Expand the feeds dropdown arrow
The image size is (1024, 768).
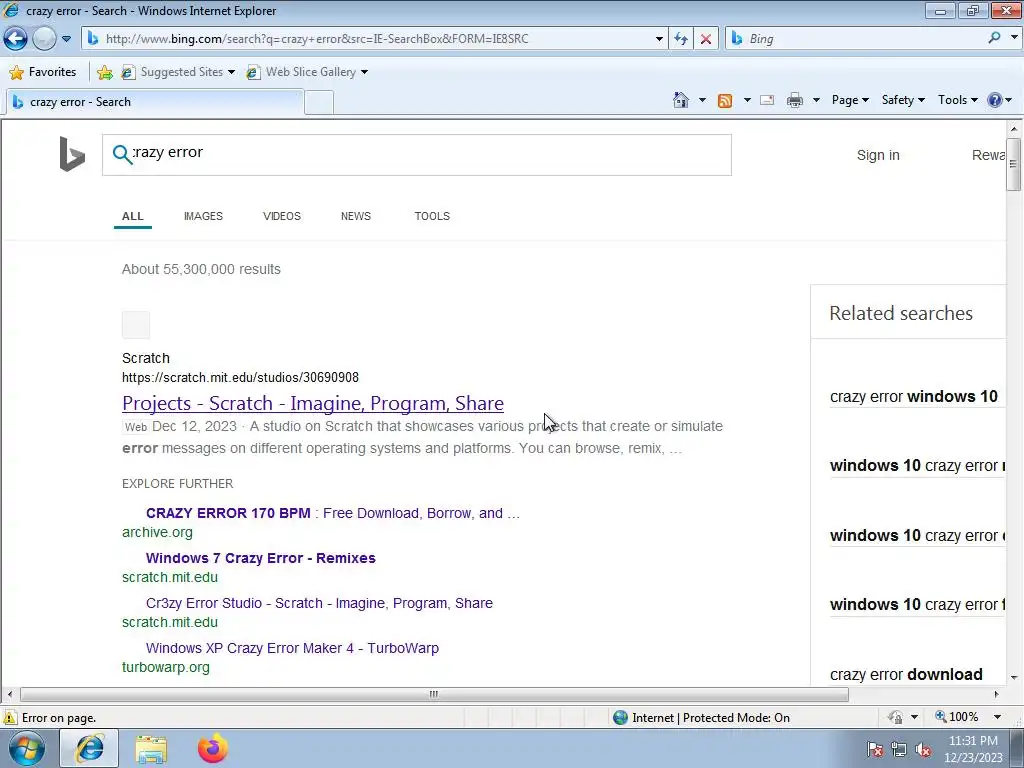pos(746,100)
